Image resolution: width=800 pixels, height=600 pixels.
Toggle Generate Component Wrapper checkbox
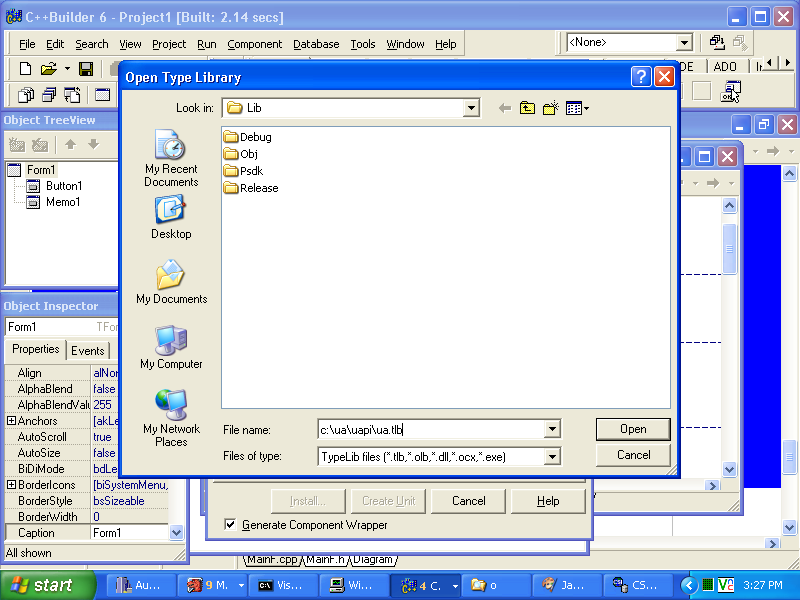pos(231,524)
